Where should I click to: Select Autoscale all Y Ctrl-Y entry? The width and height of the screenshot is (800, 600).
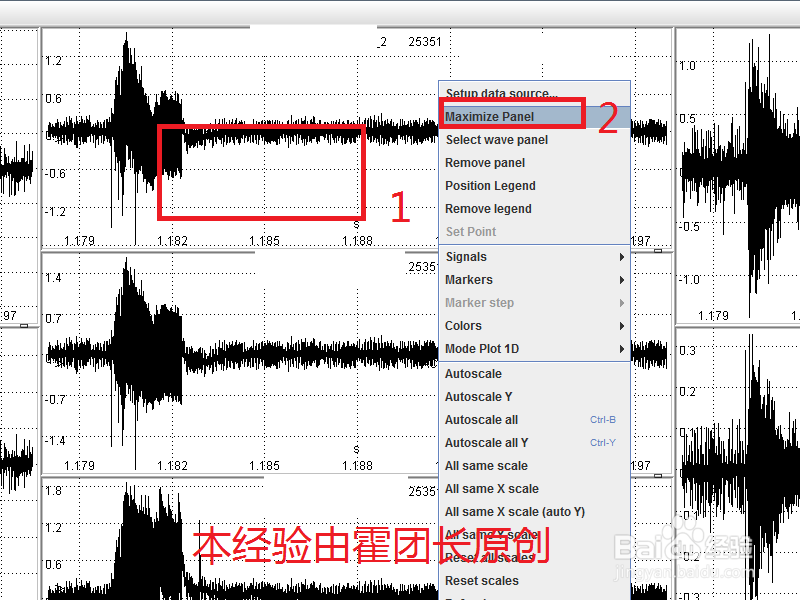point(534,442)
